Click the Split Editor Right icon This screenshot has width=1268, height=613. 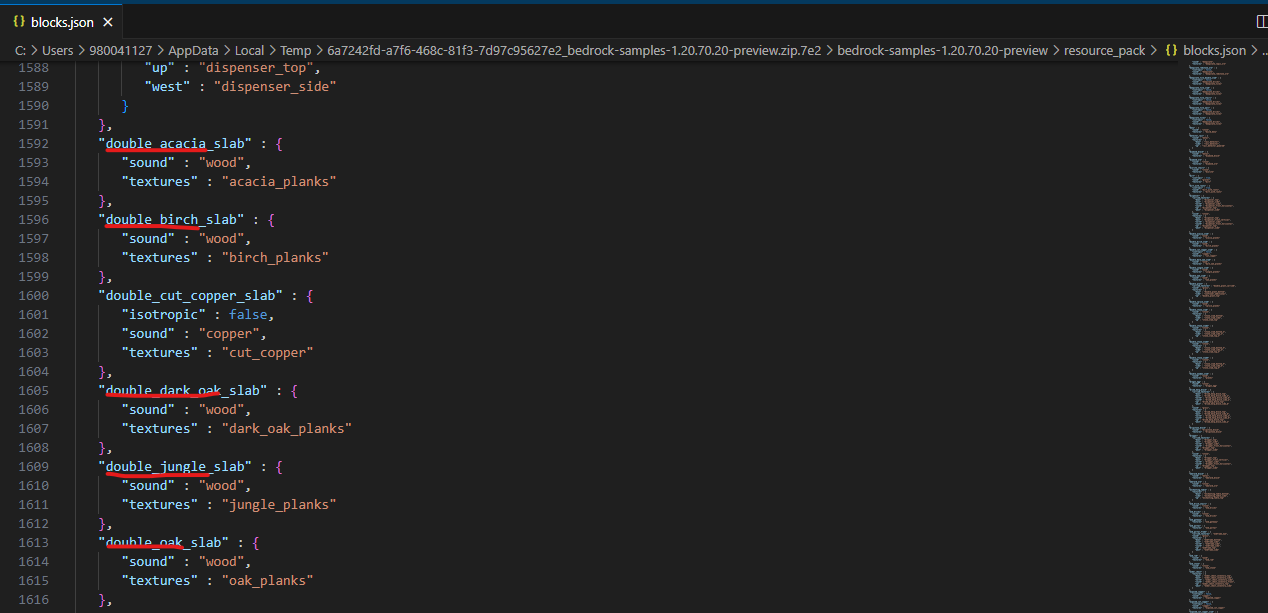tap(1260, 21)
